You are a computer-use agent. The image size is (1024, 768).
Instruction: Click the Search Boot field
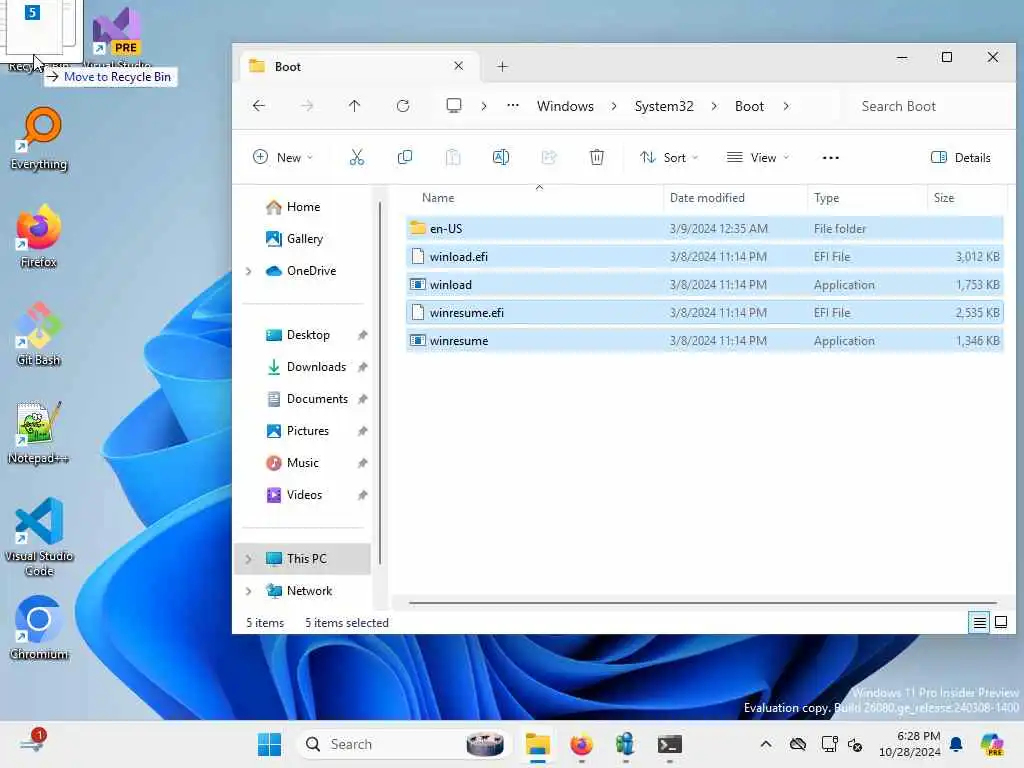click(x=927, y=106)
